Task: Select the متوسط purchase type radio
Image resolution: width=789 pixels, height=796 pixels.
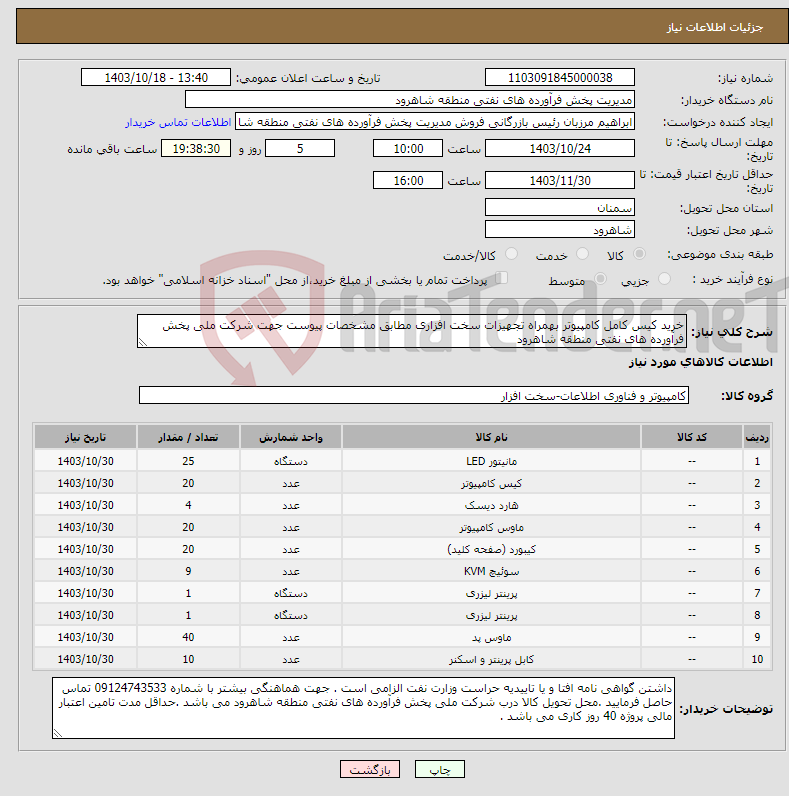Action: [x=600, y=279]
